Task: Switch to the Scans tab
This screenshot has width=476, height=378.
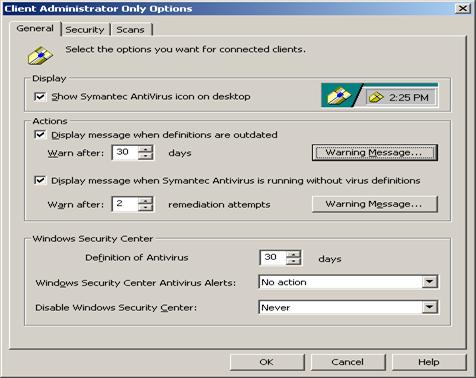Action: (x=130, y=30)
